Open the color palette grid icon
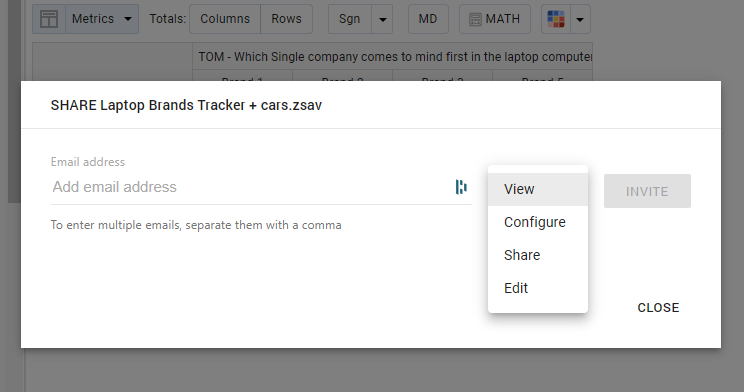The width and height of the screenshot is (744, 392). pyautogui.click(x=556, y=19)
